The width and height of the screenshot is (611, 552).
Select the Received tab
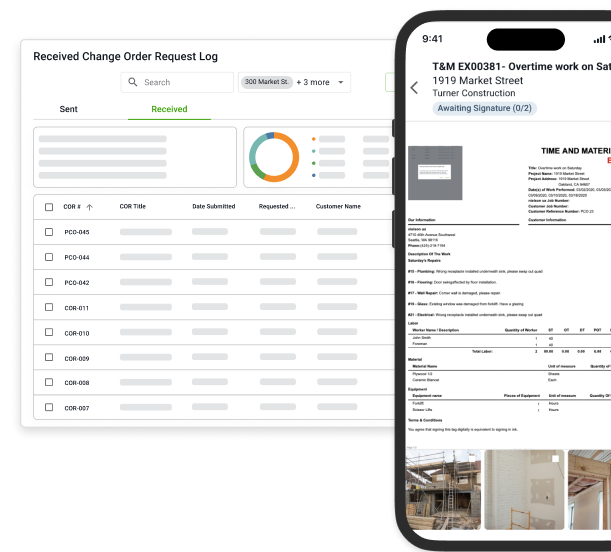168,109
